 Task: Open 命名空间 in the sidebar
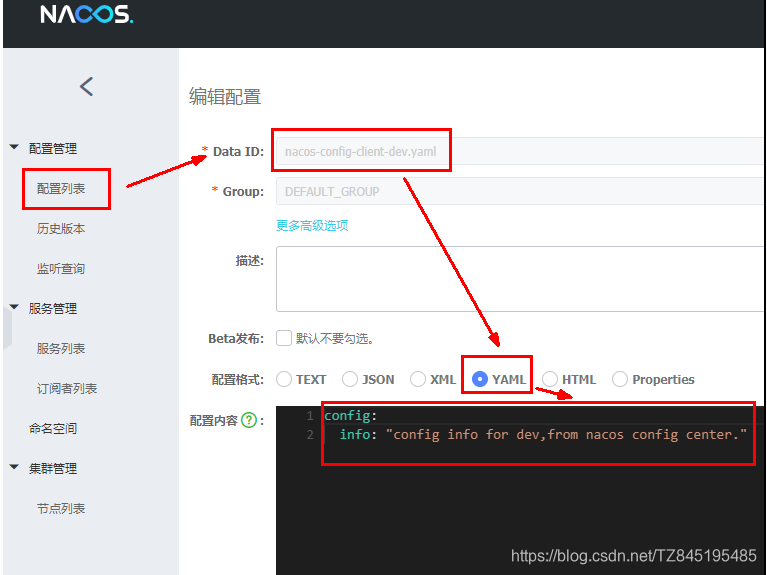coord(53,429)
